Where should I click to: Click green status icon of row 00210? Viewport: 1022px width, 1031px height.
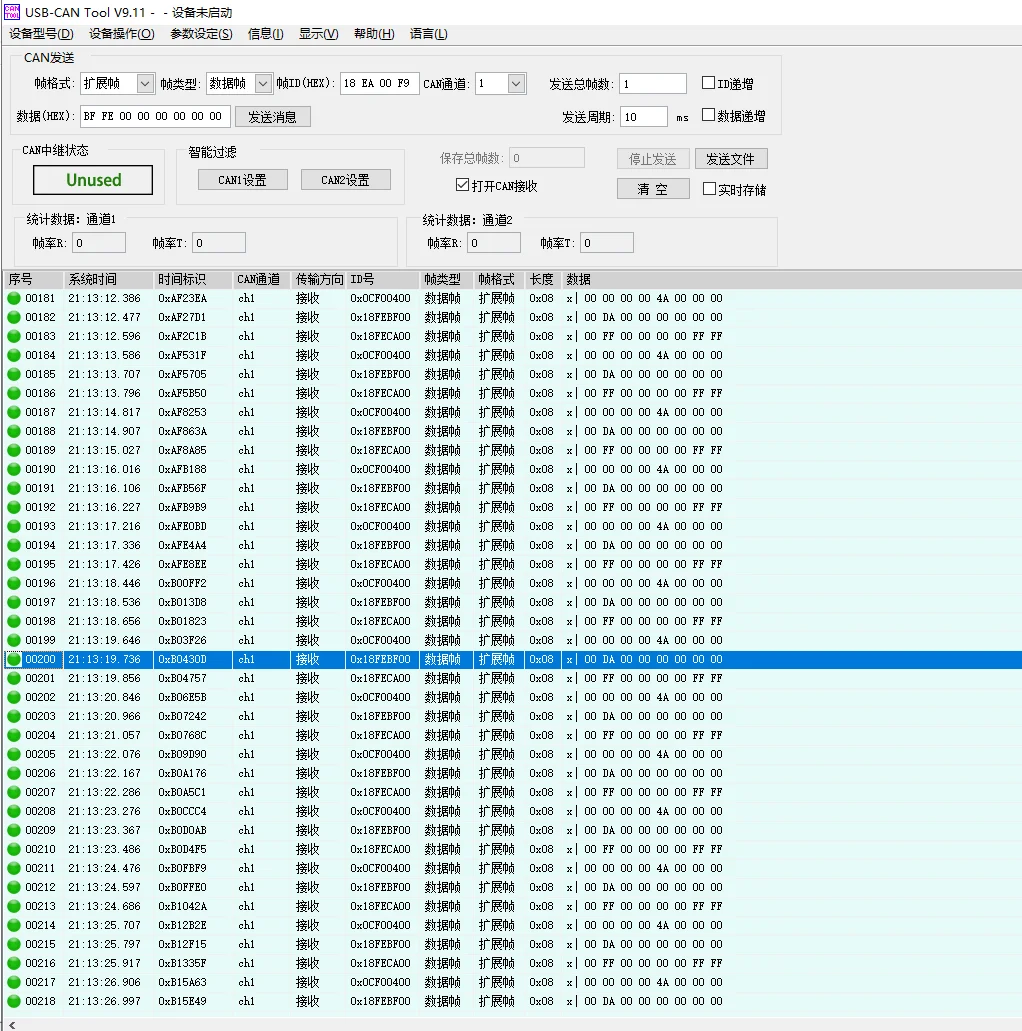point(14,849)
